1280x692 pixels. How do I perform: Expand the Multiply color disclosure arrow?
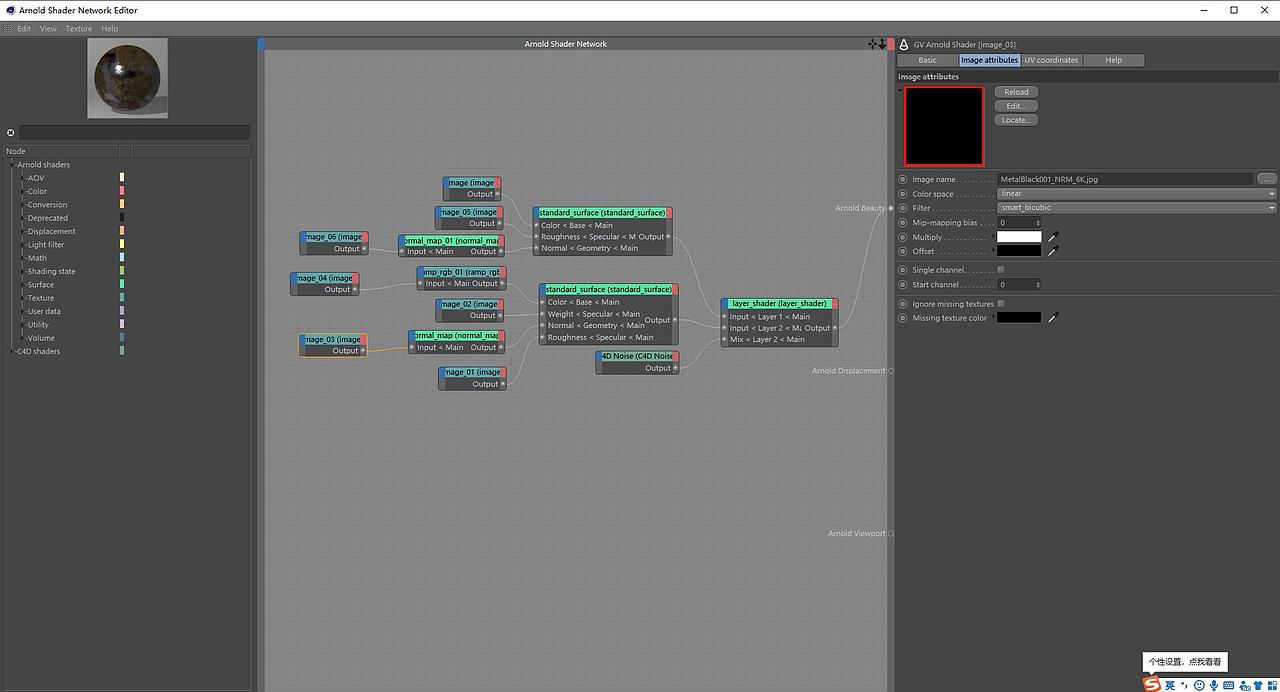point(993,237)
